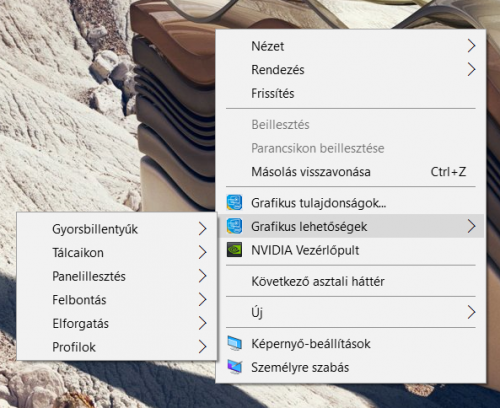Expand the Panelillesztés submenu arrow
The width and height of the screenshot is (500, 408).
point(203,276)
